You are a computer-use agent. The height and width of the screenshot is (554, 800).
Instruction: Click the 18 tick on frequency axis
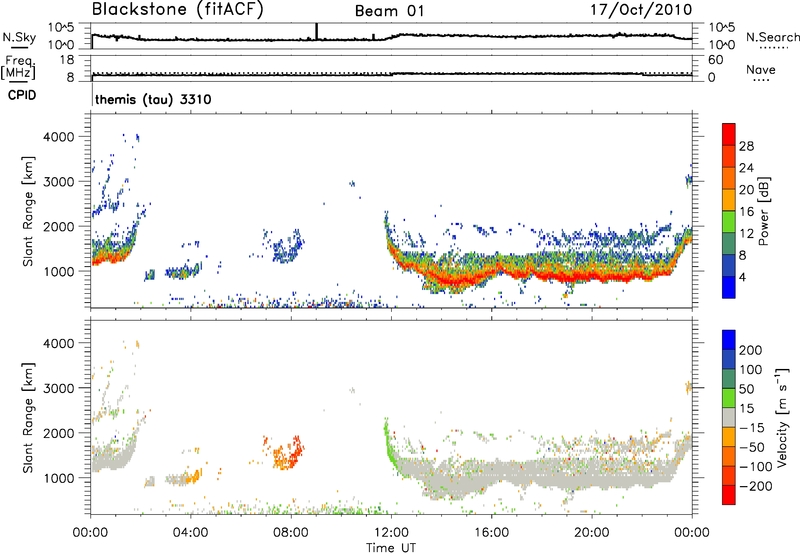[x=67, y=60]
